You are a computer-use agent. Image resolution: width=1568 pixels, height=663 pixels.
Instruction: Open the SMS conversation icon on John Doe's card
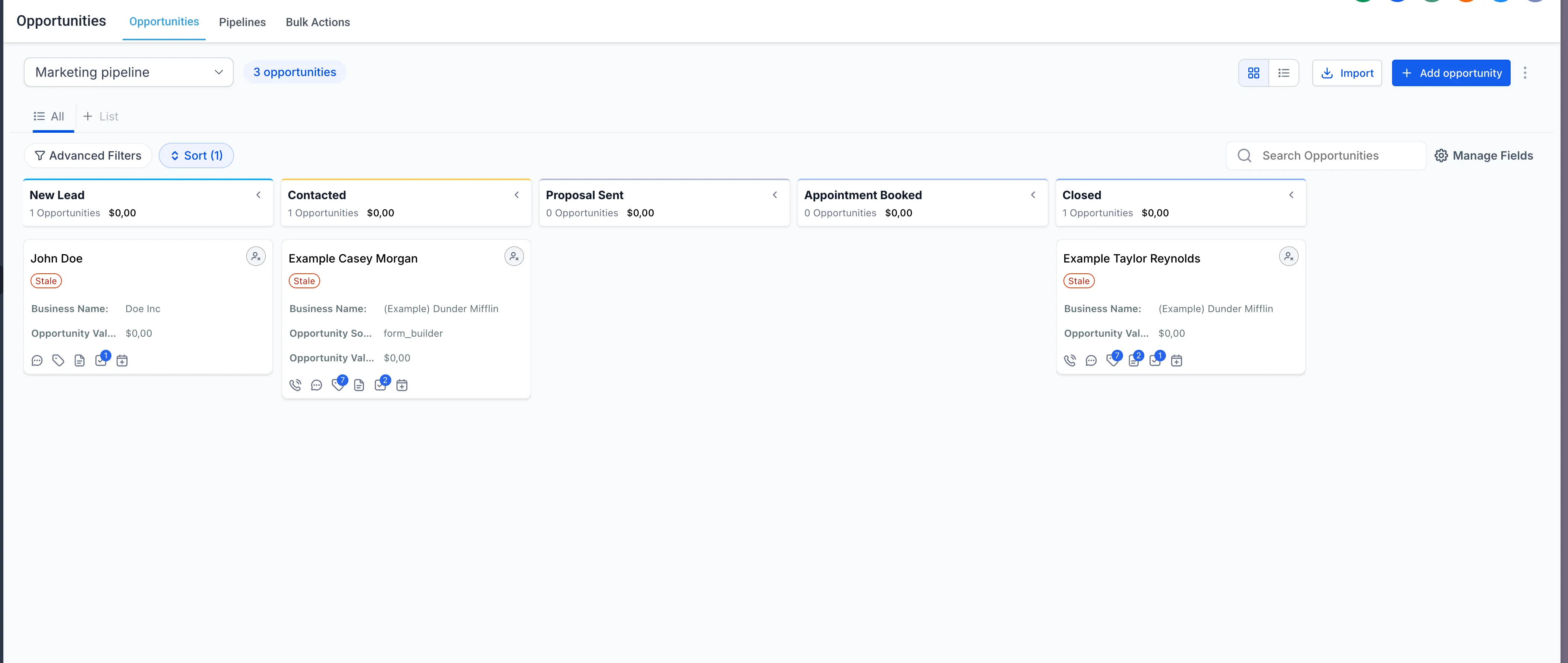point(37,360)
